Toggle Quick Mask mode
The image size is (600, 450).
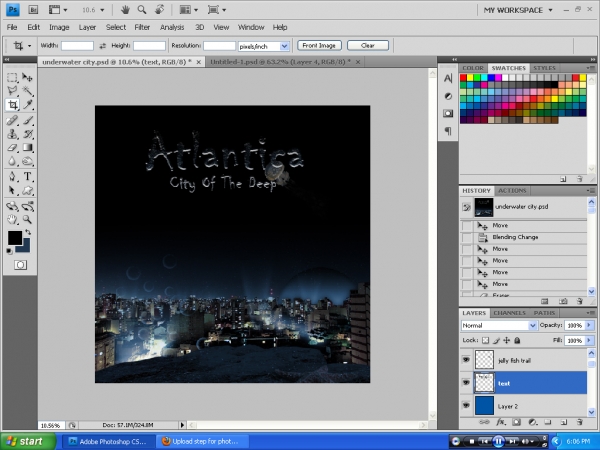coord(20,265)
